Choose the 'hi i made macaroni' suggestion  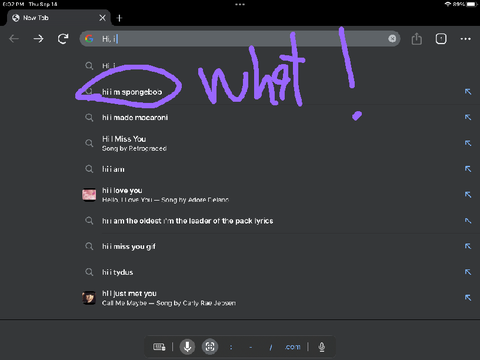135,117
